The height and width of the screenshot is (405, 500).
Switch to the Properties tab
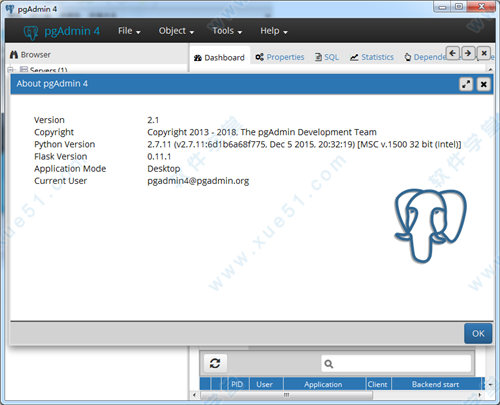coord(280,57)
